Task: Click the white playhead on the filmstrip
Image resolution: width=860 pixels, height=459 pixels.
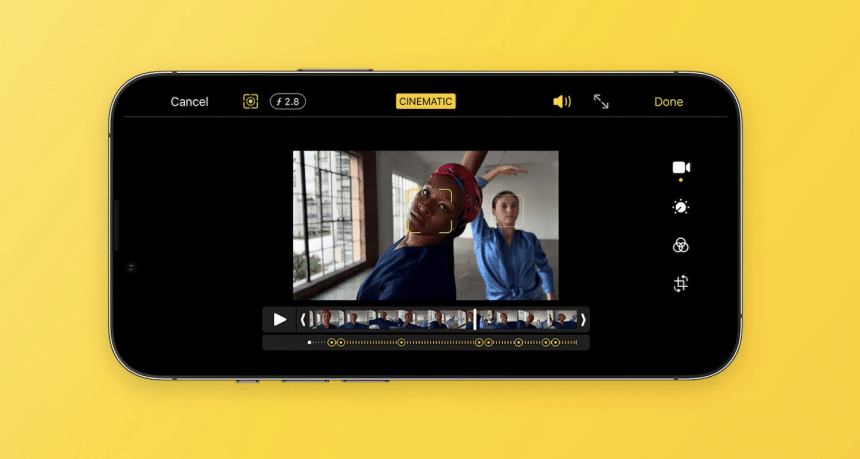Action: [x=475, y=320]
